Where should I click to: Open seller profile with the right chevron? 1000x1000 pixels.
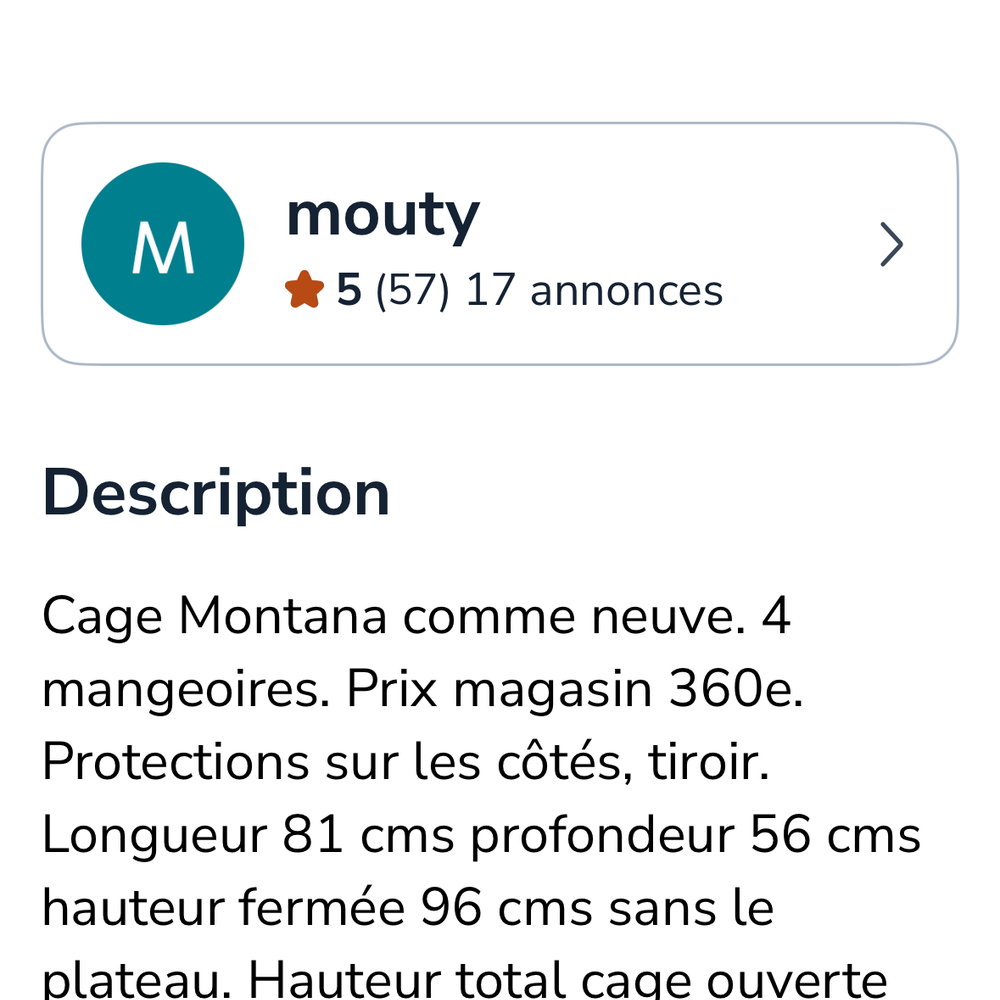(x=891, y=244)
